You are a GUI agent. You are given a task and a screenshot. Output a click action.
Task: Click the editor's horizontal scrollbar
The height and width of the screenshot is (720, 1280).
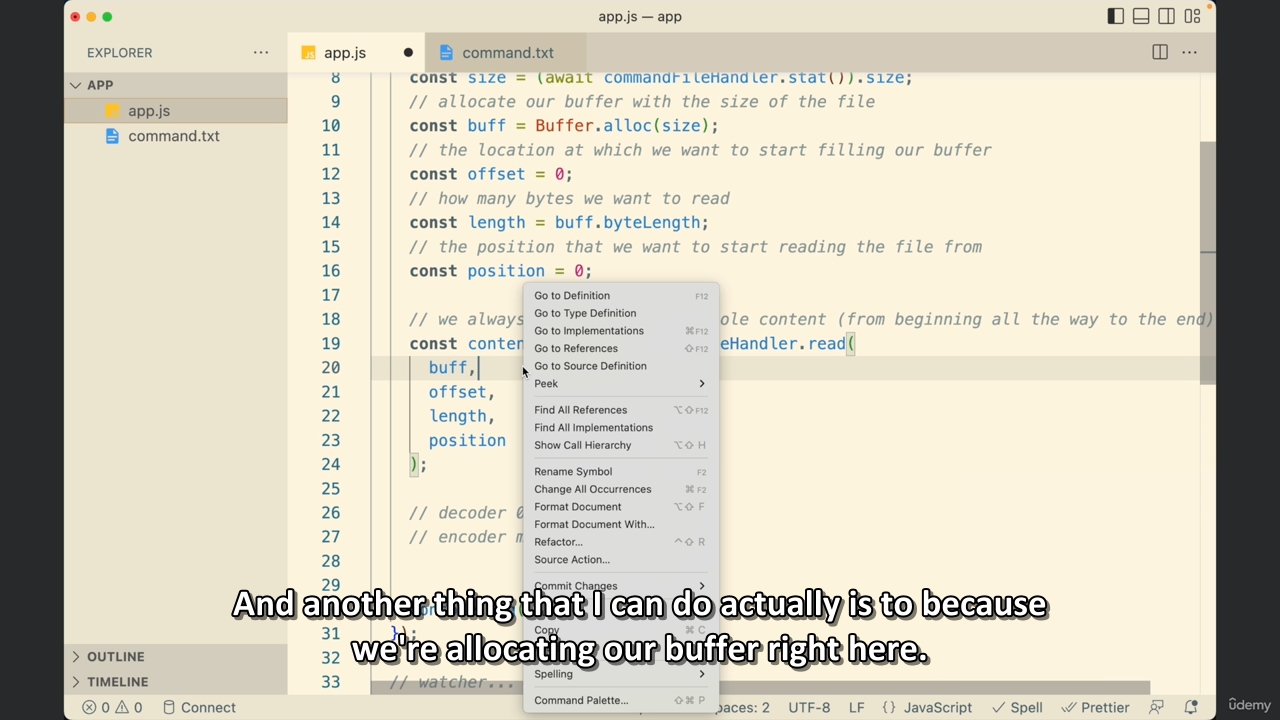pyautogui.click(x=760, y=688)
